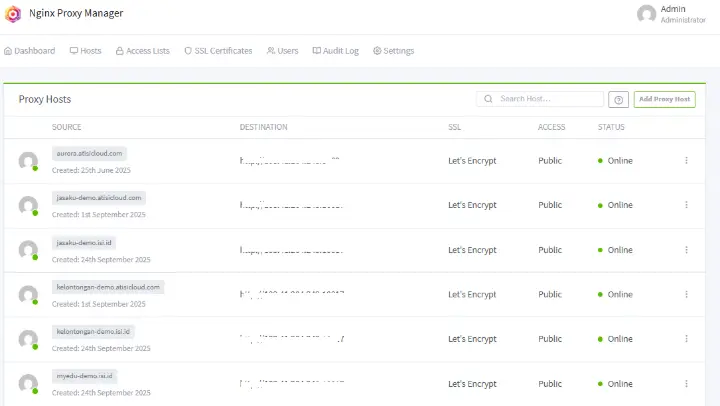Expand options menu for kelontongan-demo.atisicloud.com

686,295
